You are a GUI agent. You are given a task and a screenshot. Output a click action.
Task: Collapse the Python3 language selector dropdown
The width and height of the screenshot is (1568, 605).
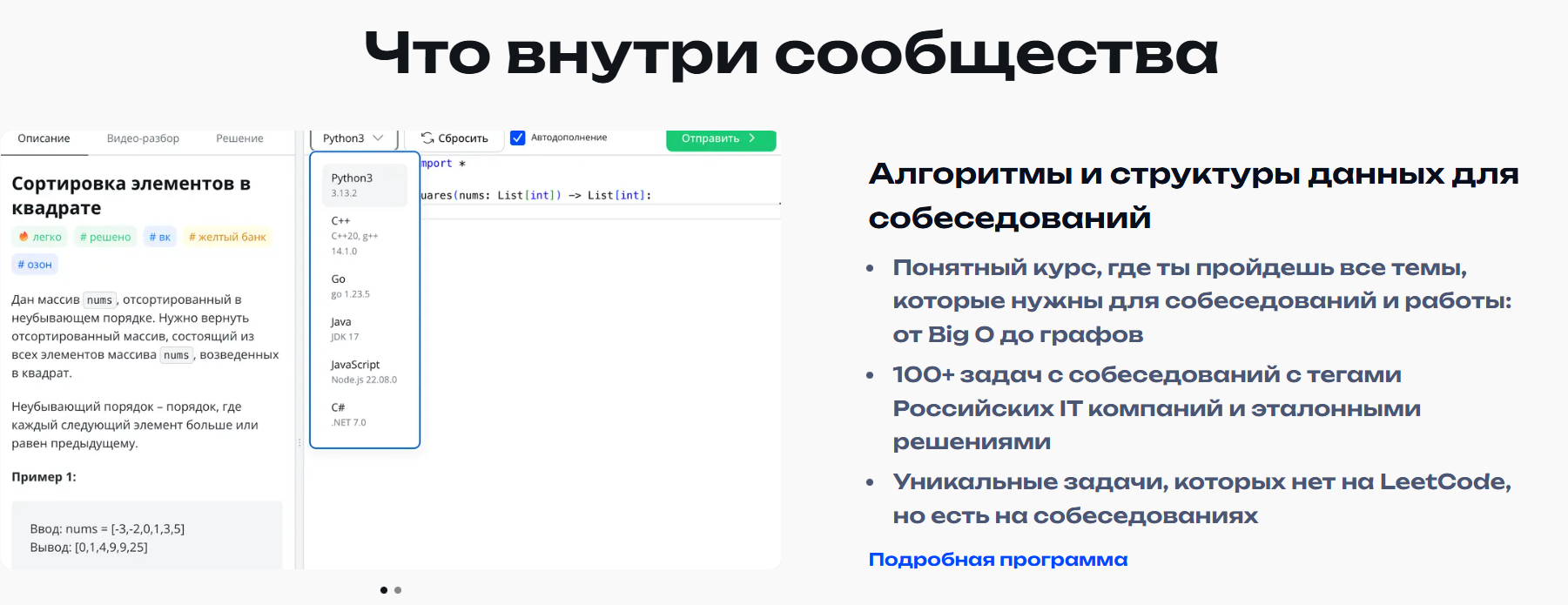coord(353,138)
